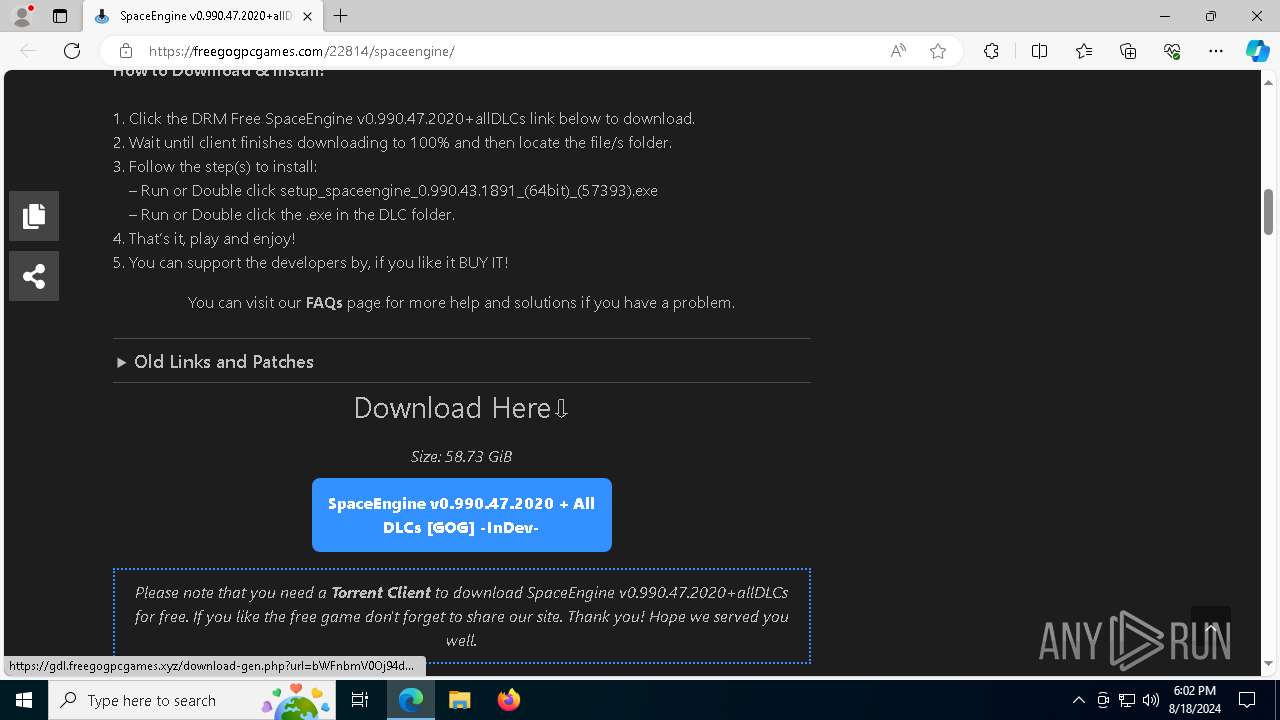
Task: Click the page vertical scrollbar thumb
Action: 1268,212
